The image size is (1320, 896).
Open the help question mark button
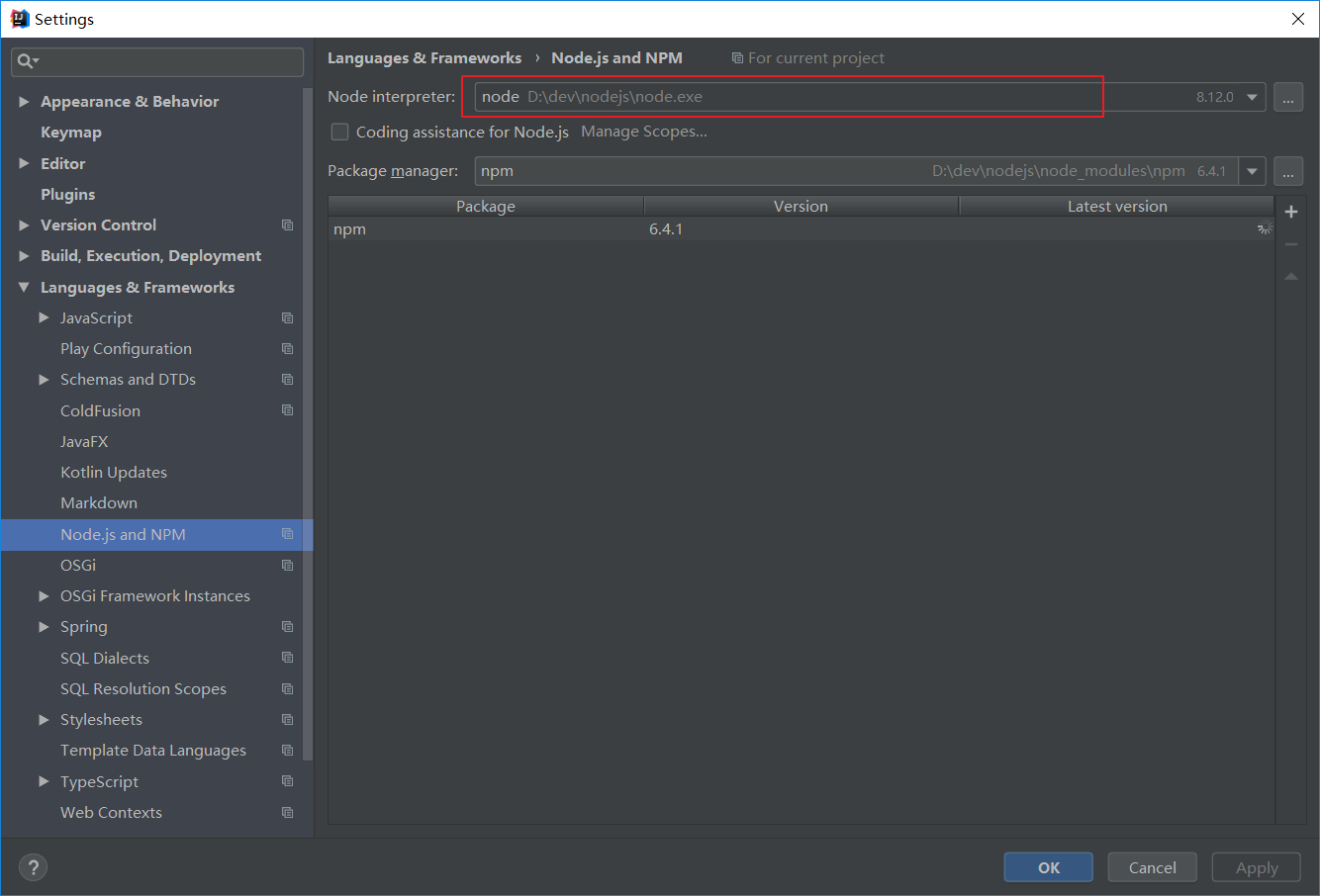33,867
